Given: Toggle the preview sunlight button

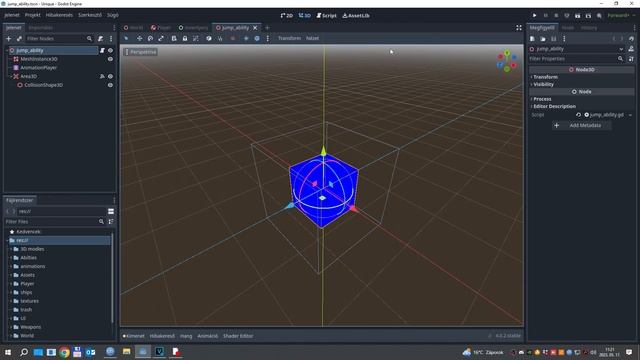Looking at the screenshot, I should 246,38.
